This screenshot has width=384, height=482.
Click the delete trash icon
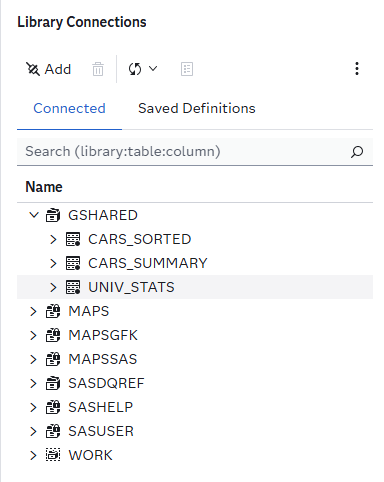click(98, 69)
